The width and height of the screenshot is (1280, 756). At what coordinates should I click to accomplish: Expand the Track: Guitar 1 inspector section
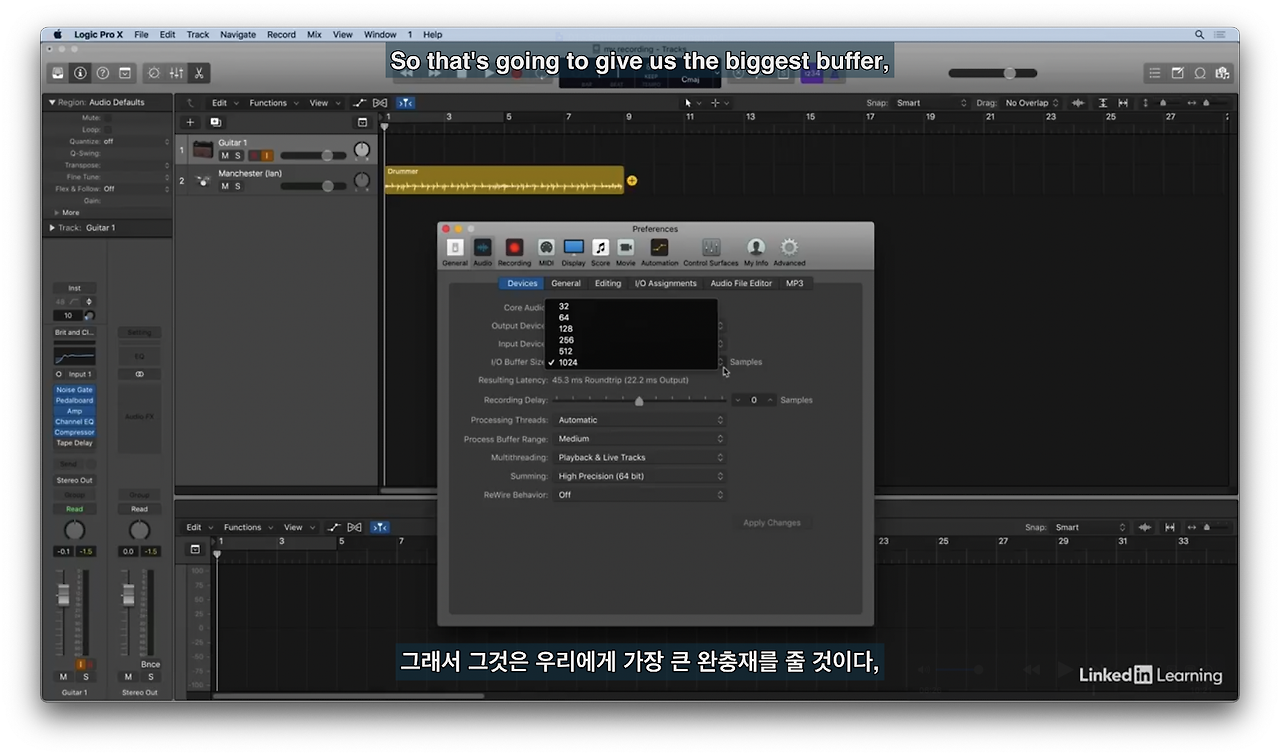point(53,228)
